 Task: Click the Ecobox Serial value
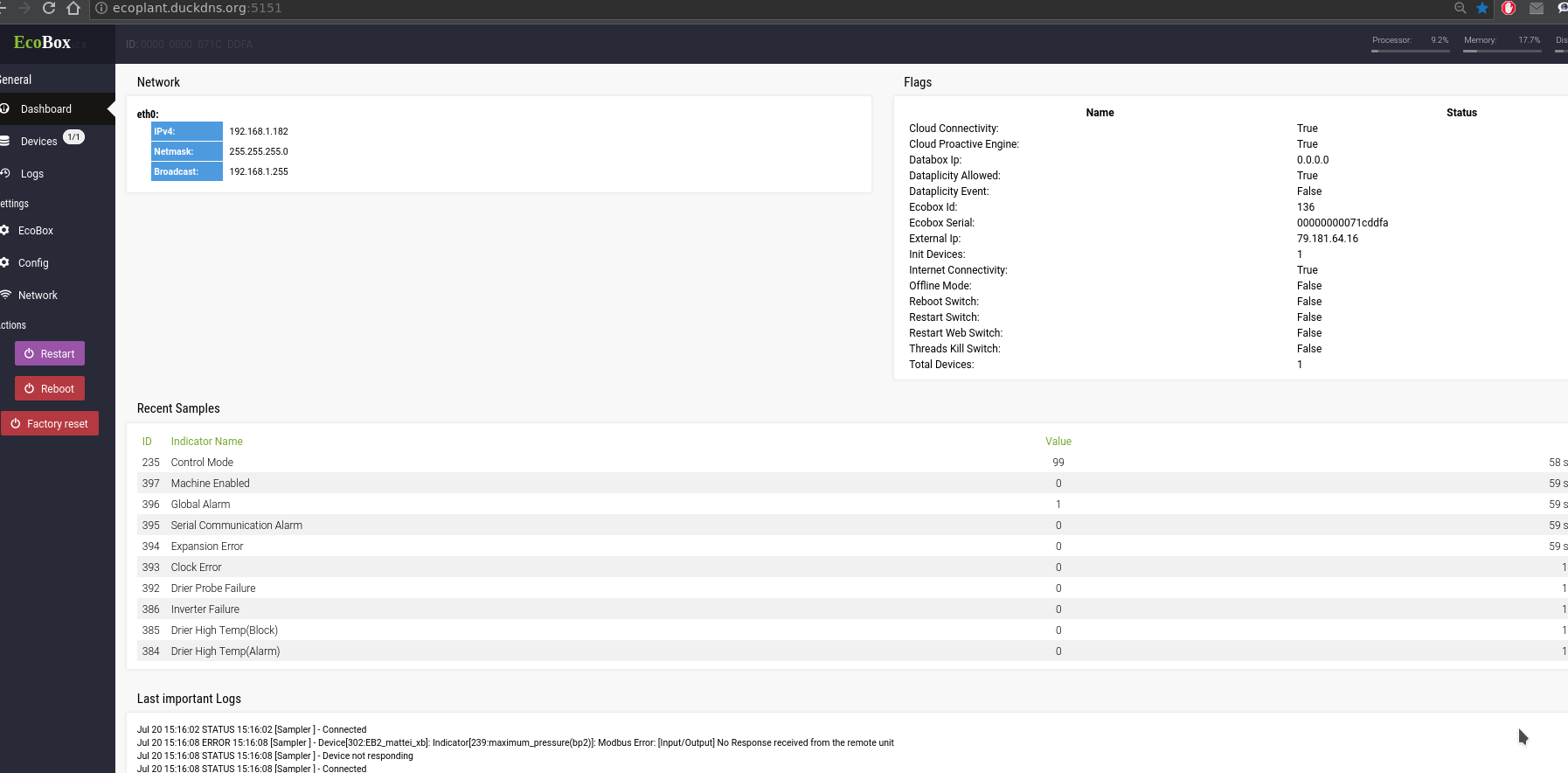pyautogui.click(x=1343, y=223)
